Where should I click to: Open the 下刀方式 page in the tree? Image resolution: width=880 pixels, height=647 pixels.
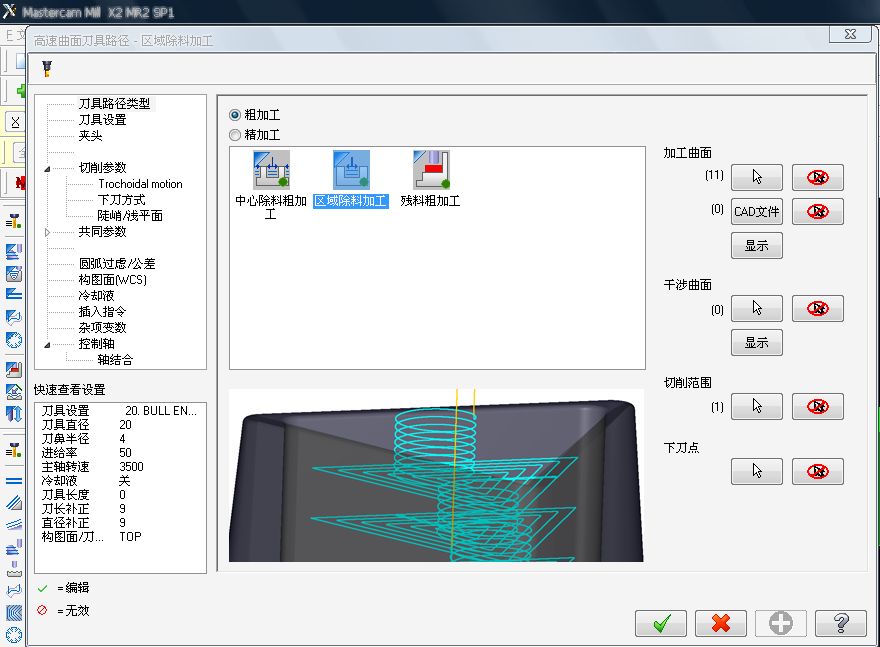(121, 200)
